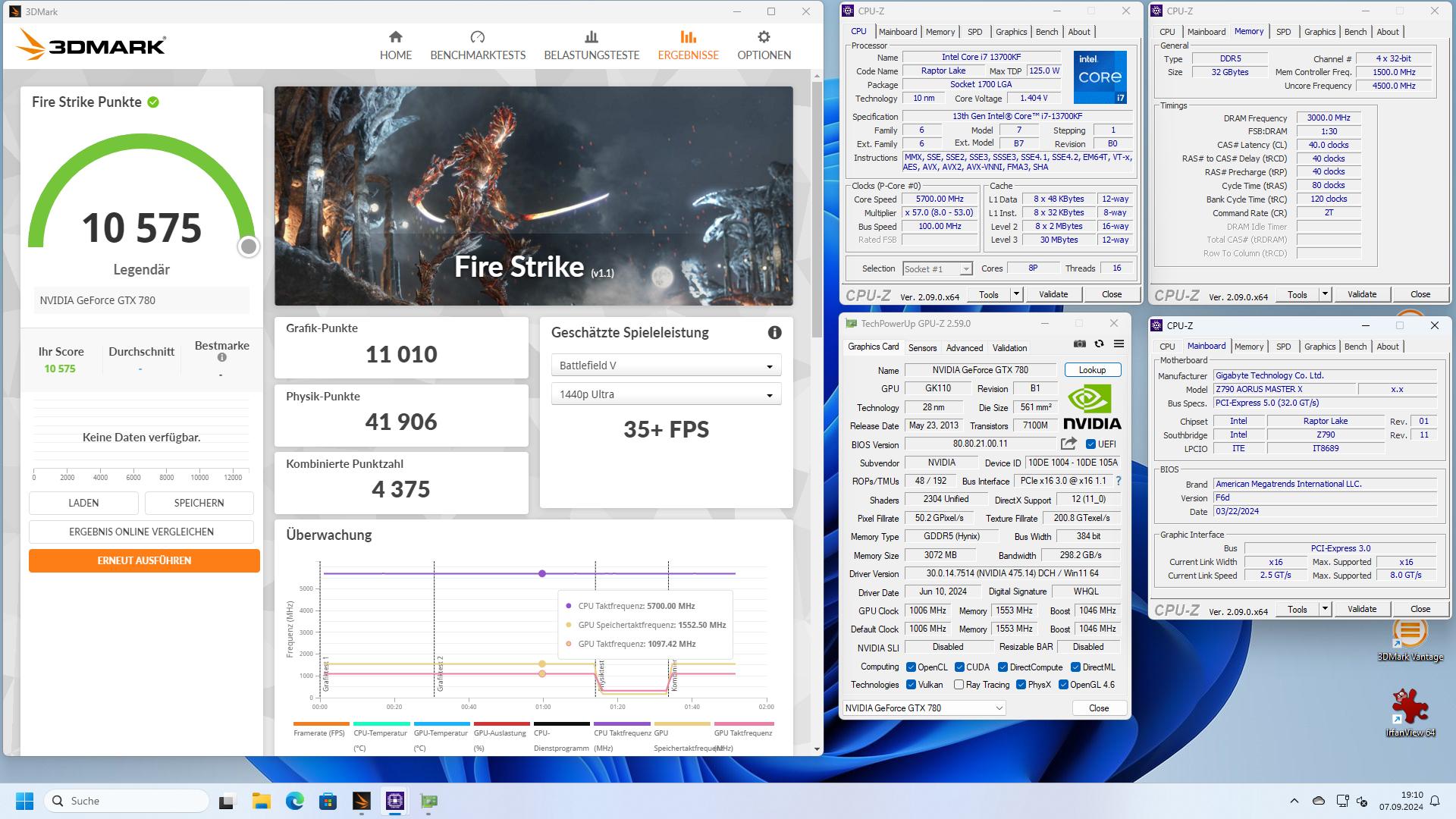1456x819 pixels.
Task: Show hidden tray icons chevron
Action: click(1294, 801)
